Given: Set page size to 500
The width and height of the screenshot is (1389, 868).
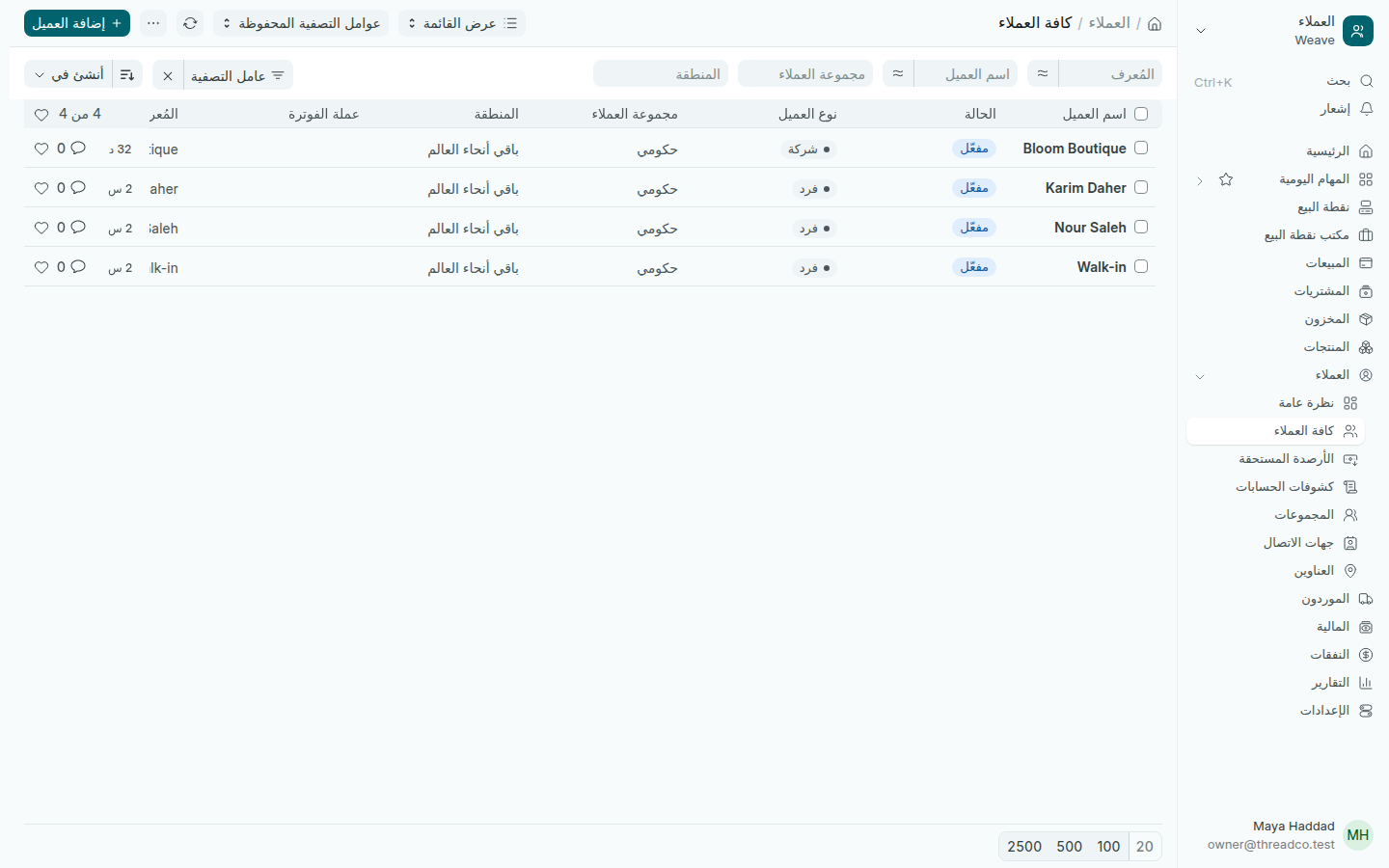Looking at the screenshot, I should [1070, 847].
